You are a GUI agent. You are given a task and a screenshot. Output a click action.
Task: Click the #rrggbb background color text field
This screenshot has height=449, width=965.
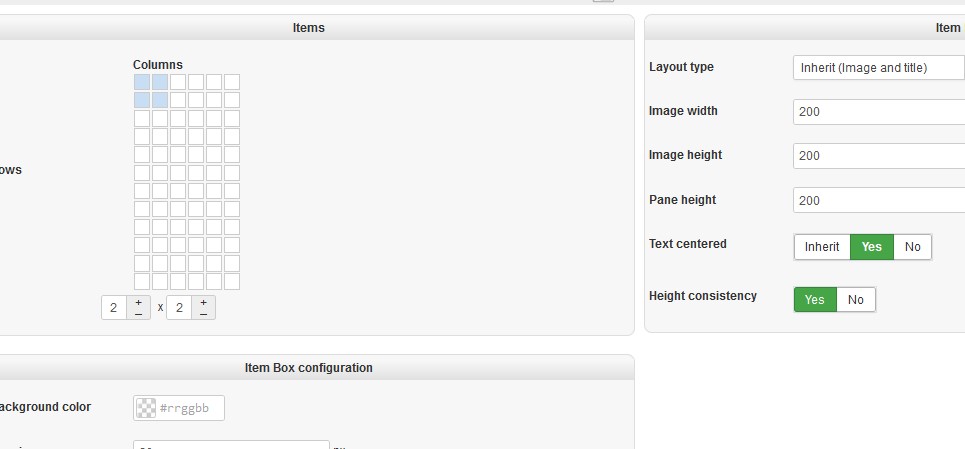click(x=189, y=408)
